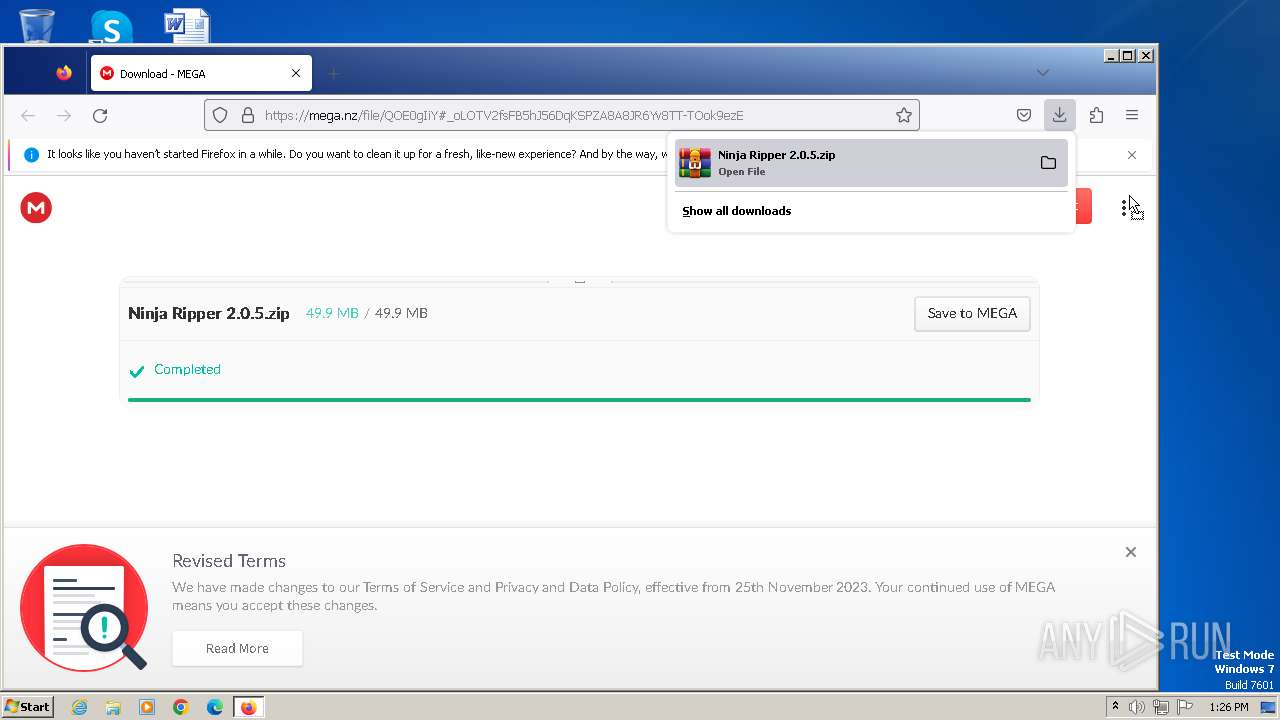1280x720 pixels.
Task: Click the taskbar clock showing 1:26 PM
Action: pyautogui.click(x=1229, y=707)
